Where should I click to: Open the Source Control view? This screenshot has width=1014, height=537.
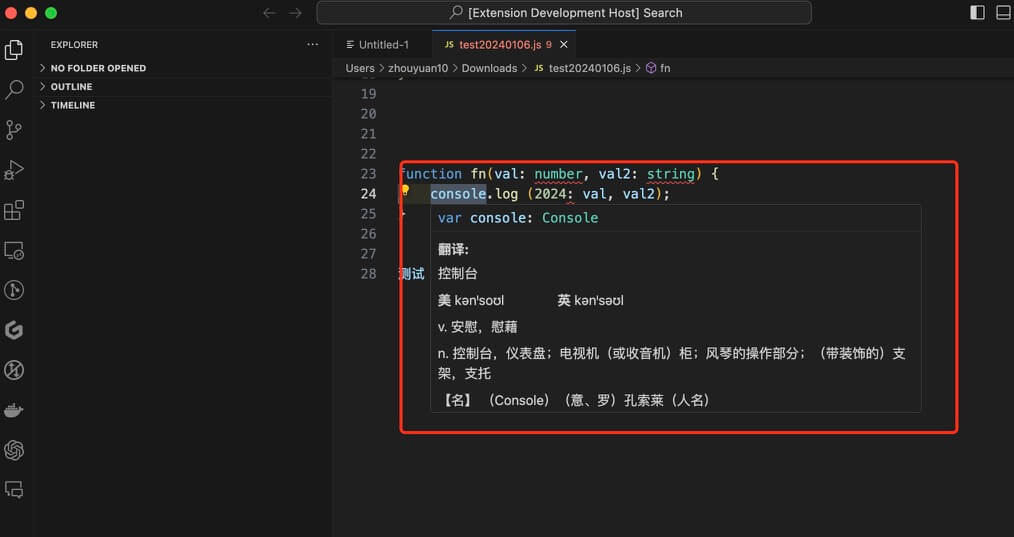(14, 130)
